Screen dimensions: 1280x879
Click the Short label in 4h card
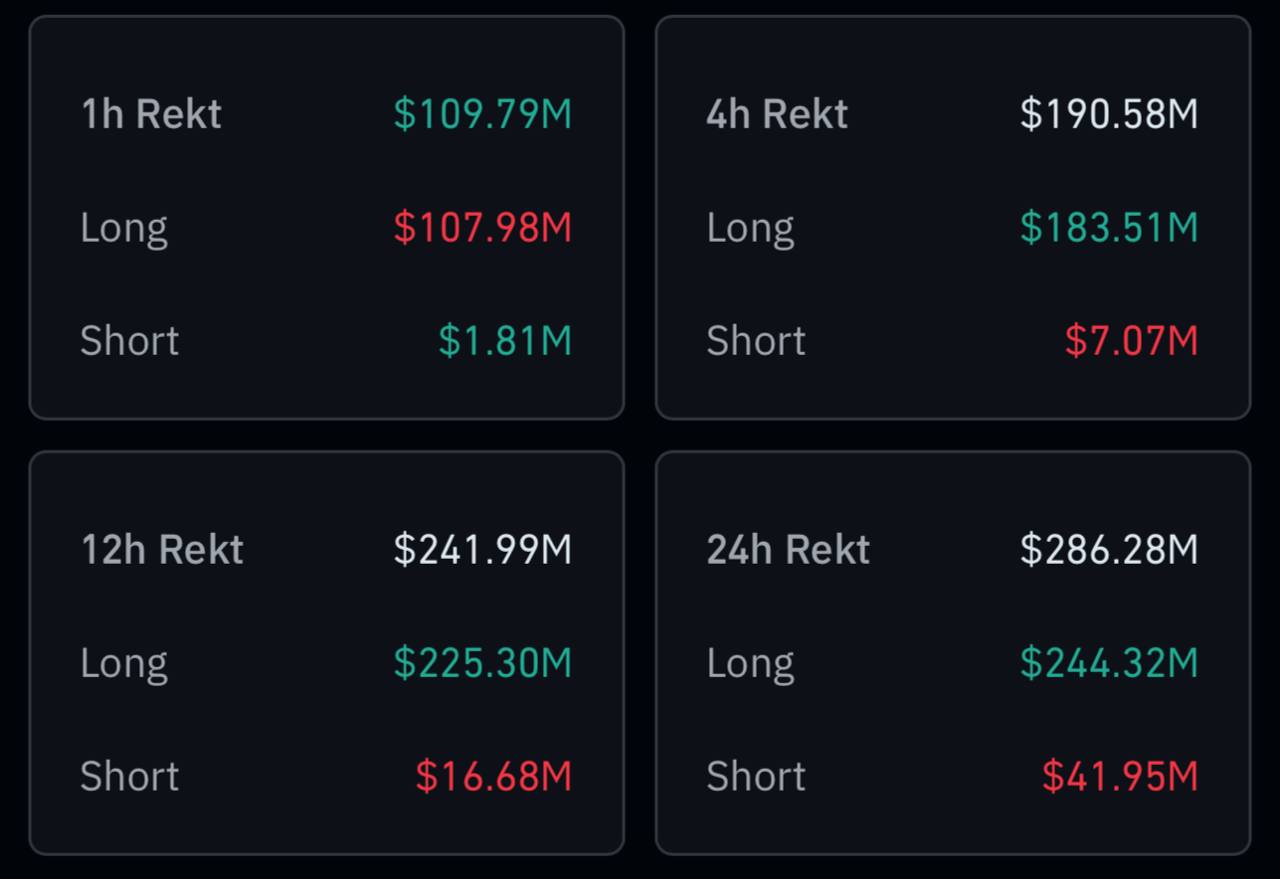pyautogui.click(x=756, y=341)
